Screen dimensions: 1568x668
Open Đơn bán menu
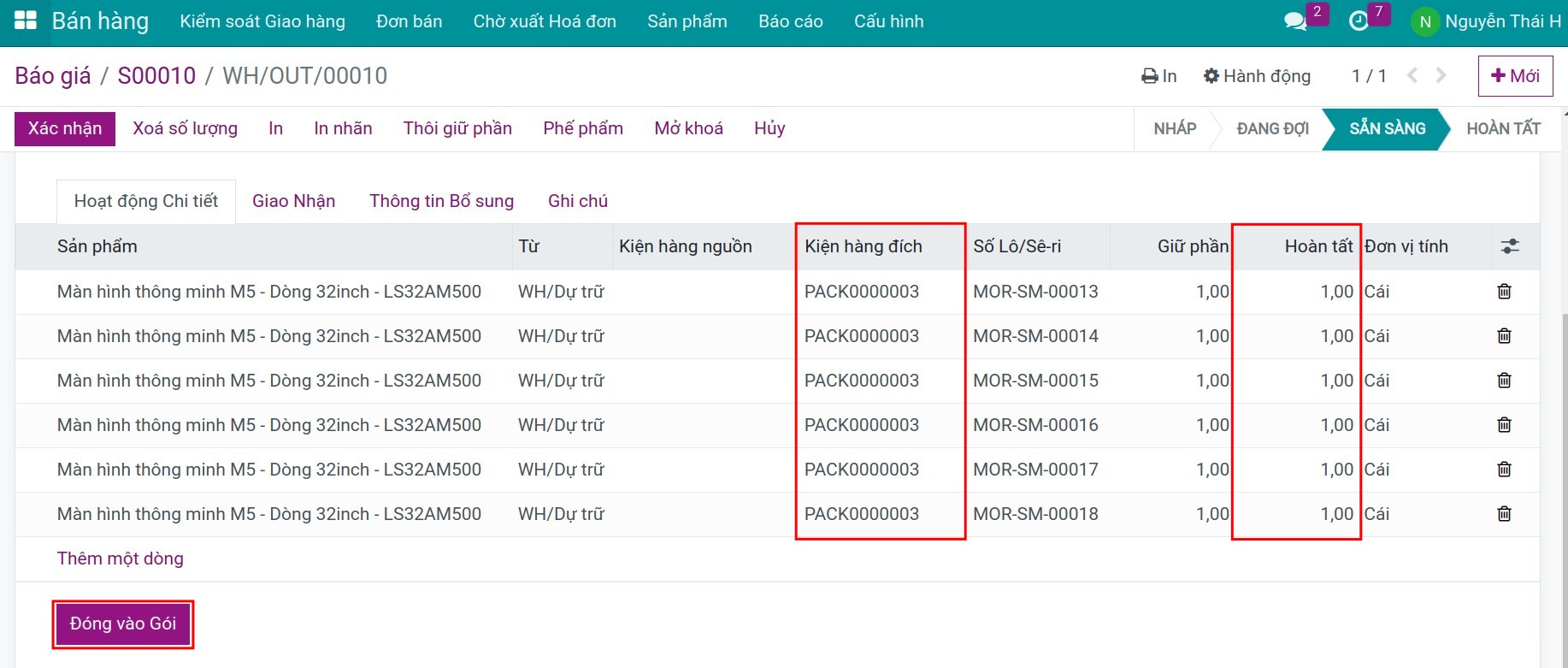[x=410, y=21]
